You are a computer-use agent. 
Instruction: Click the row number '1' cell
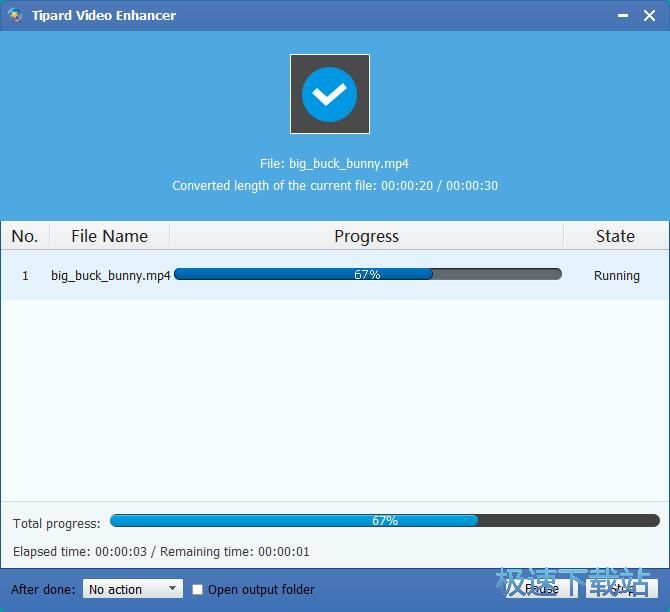25,276
